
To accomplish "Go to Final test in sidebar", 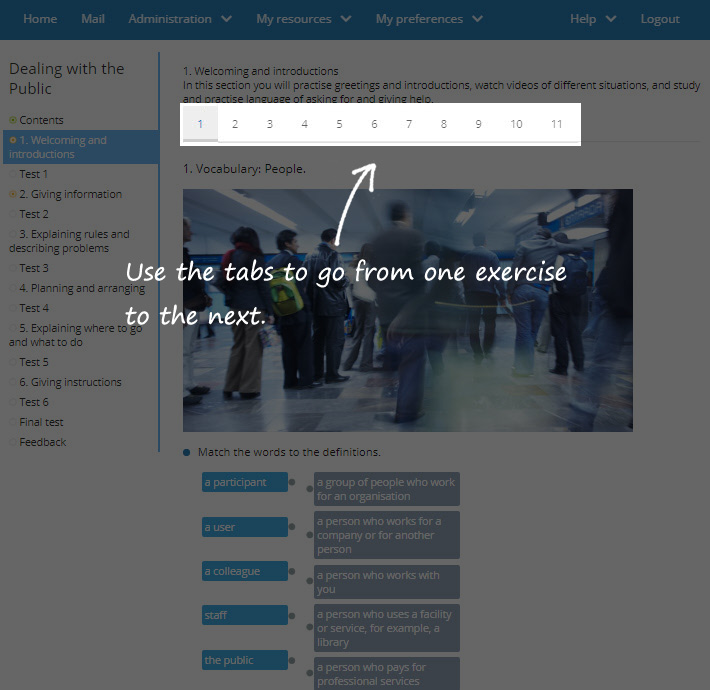I will [x=41, y=422].
